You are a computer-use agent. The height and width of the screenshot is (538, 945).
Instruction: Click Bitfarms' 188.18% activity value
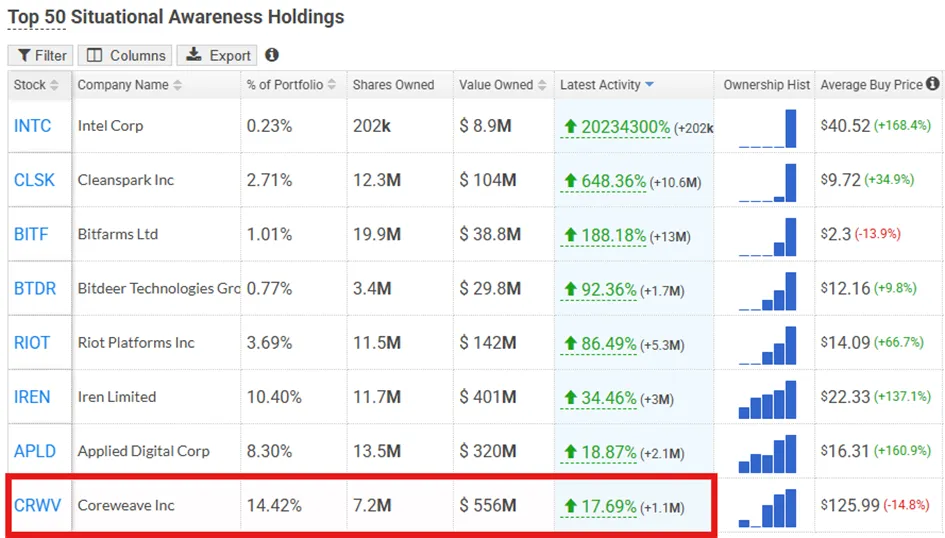603,236
